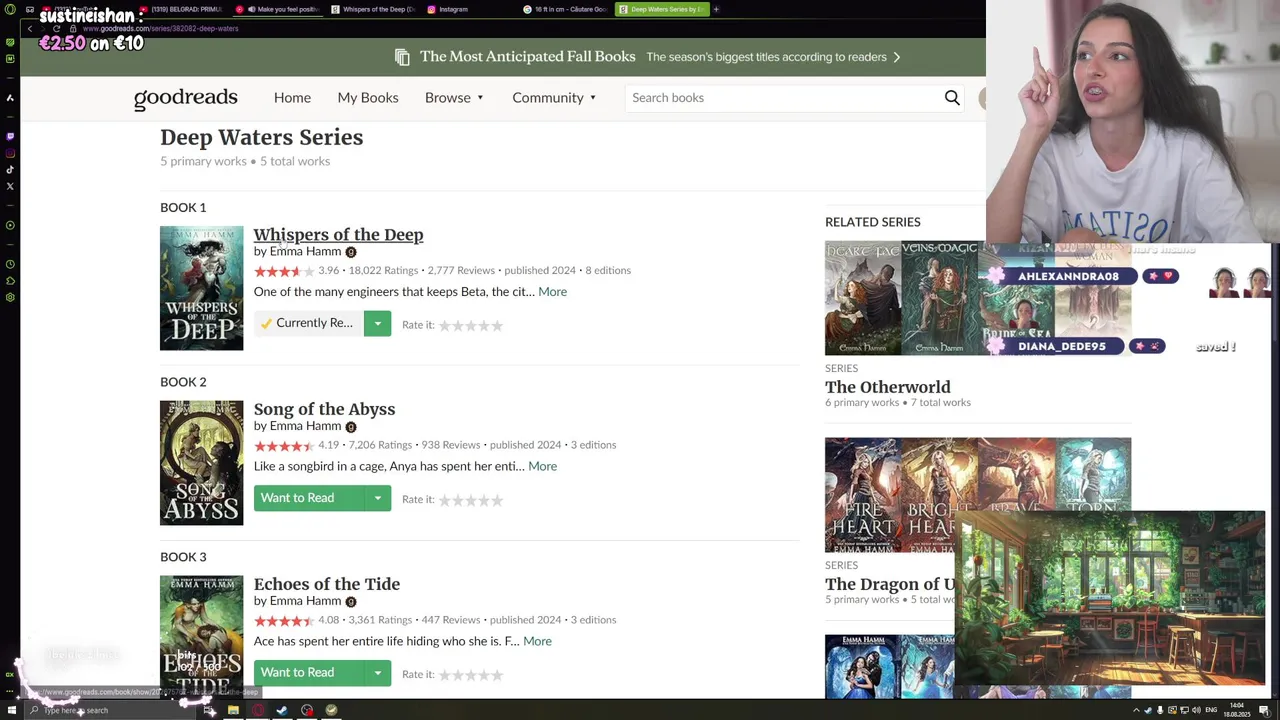This screenshot has height=720, width=1280.
Task: Go to Home in navigation
Action: point(292,98)
